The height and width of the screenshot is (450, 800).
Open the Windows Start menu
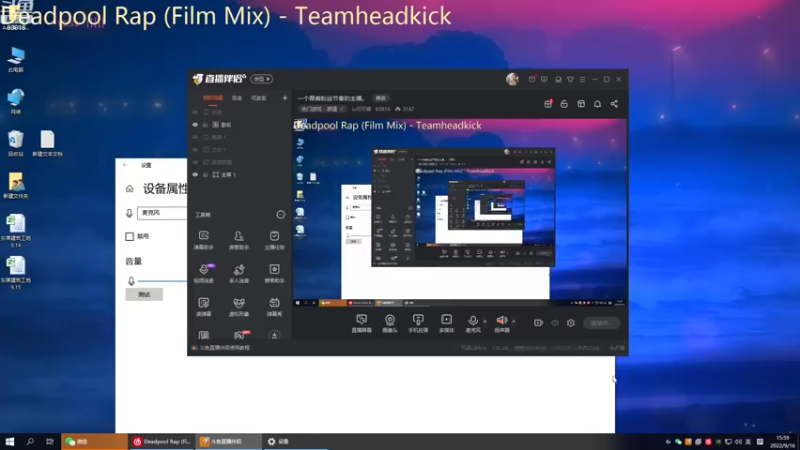coord(10,441)
